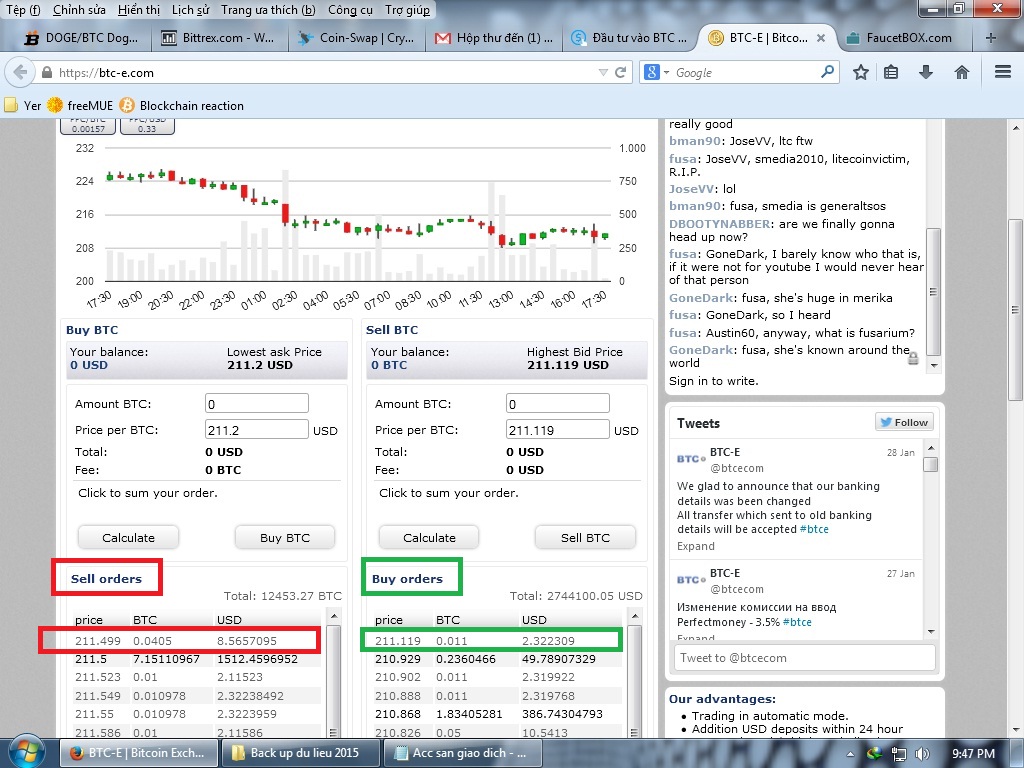
Task: Go to the Firefox home page icon
Action: (961, 72)
